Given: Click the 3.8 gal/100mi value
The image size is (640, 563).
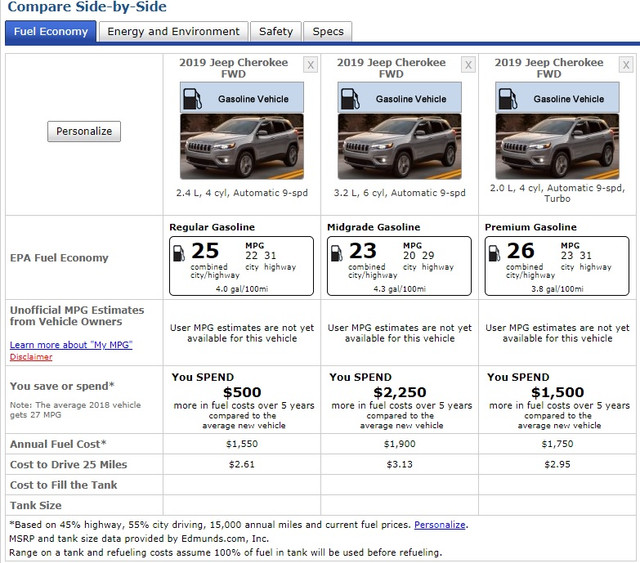Looking at the screenshot, I should (x=557, y=289).
